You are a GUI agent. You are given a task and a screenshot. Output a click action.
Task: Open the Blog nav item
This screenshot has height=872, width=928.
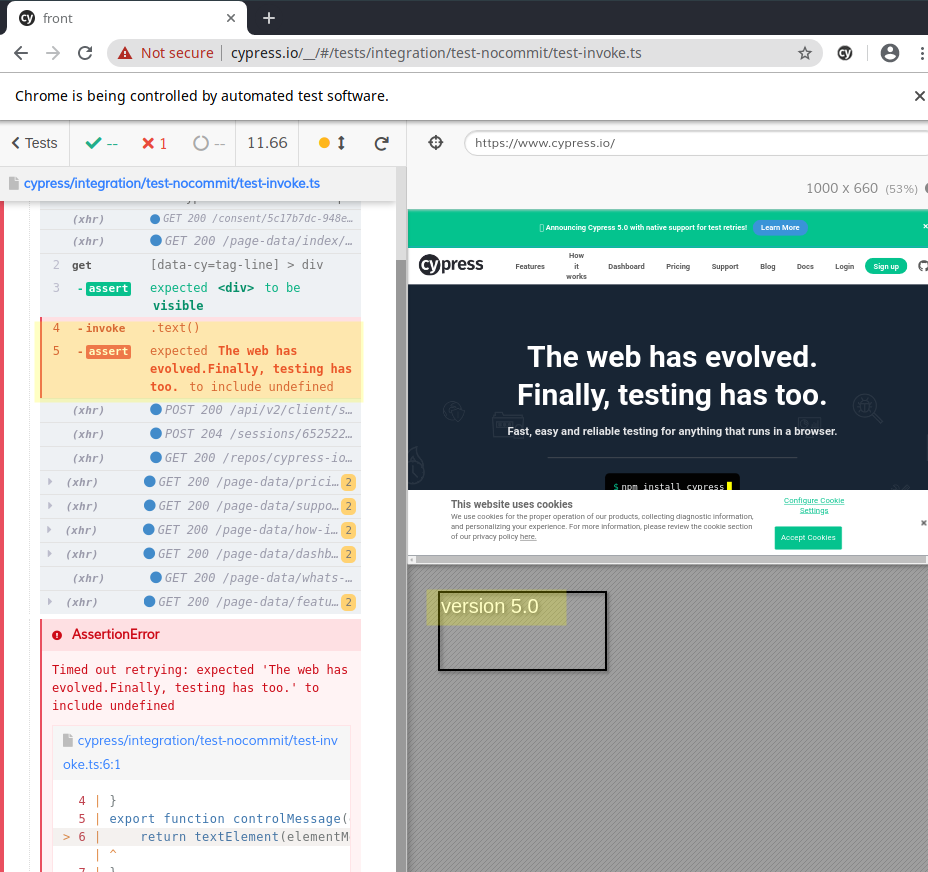768,266
